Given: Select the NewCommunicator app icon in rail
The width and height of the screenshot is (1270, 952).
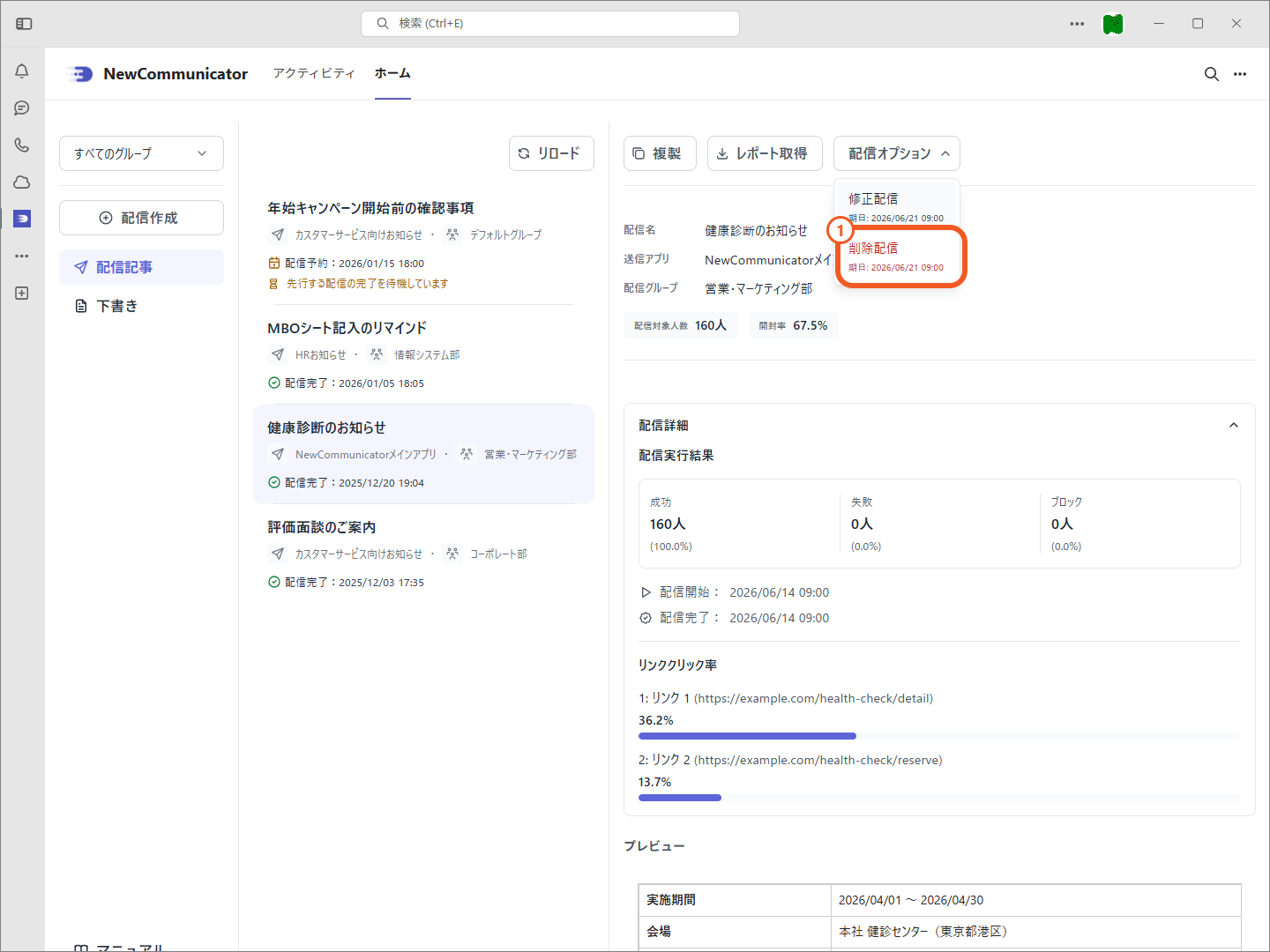Looking at the screenshot, I should [x=22, y=219].
